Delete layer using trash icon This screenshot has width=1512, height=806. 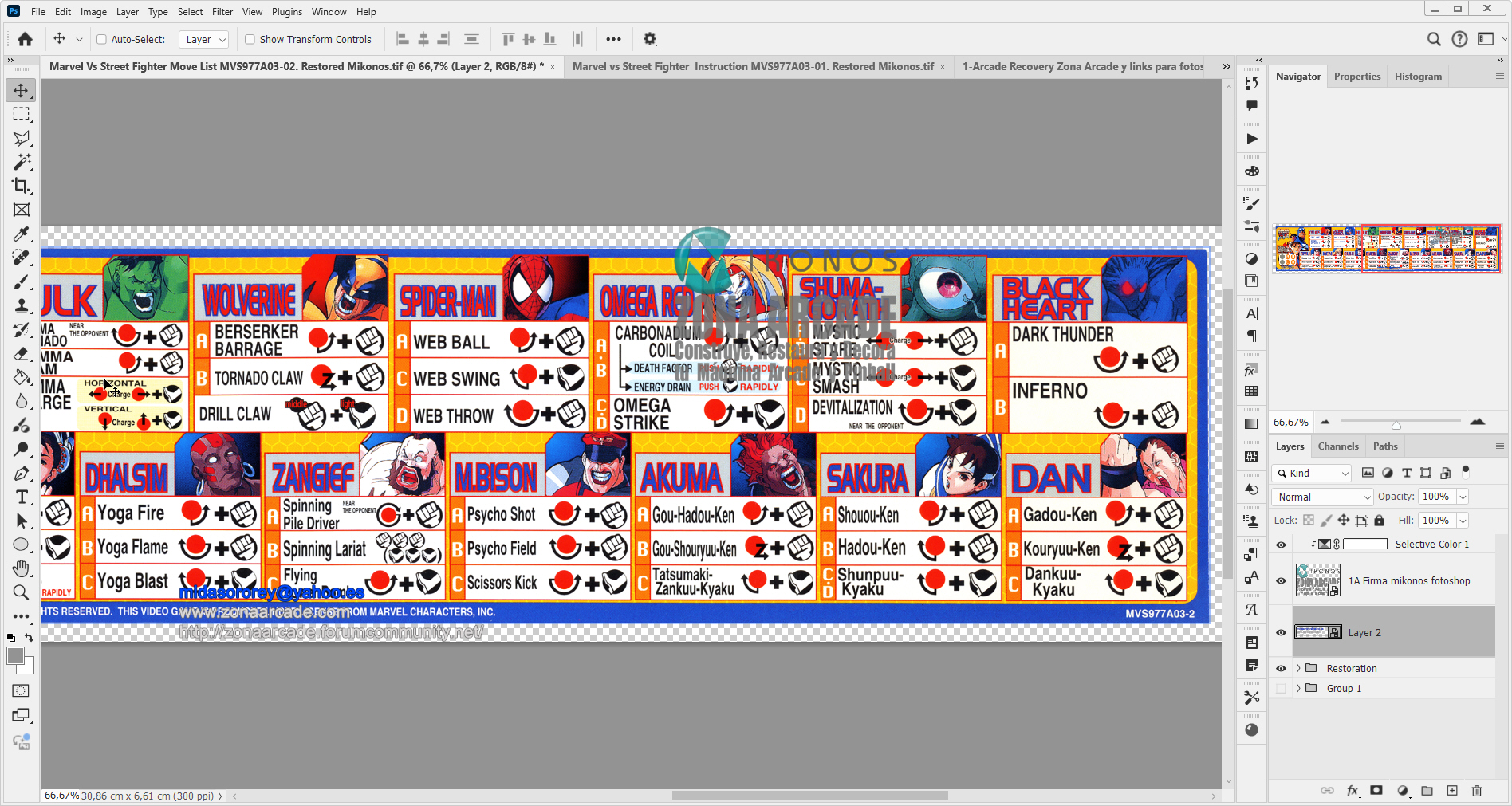point(1476,791)
